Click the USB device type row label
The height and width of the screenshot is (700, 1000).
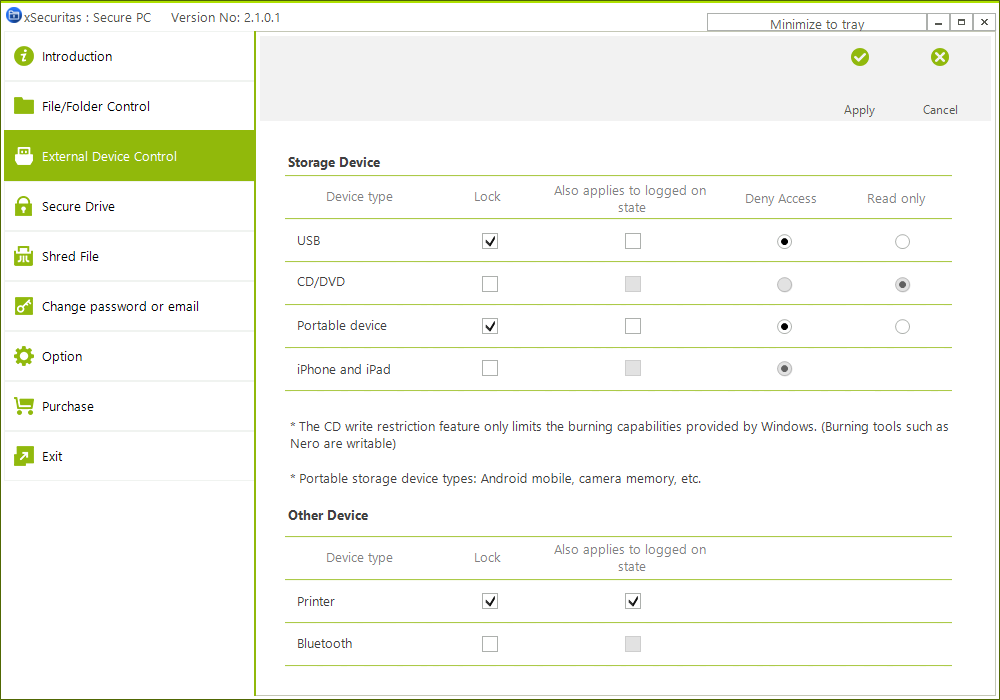pos(309,240)
